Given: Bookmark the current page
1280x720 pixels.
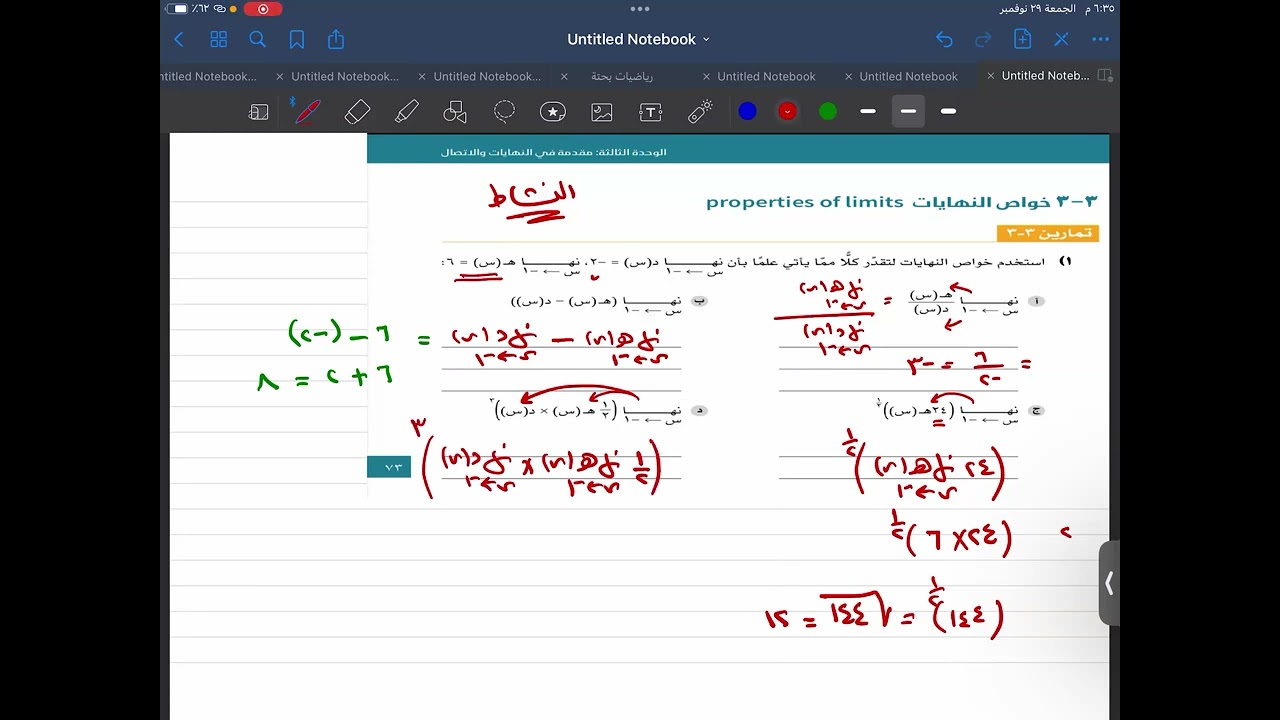Looking at the screenshot, I should coord(297,39).
